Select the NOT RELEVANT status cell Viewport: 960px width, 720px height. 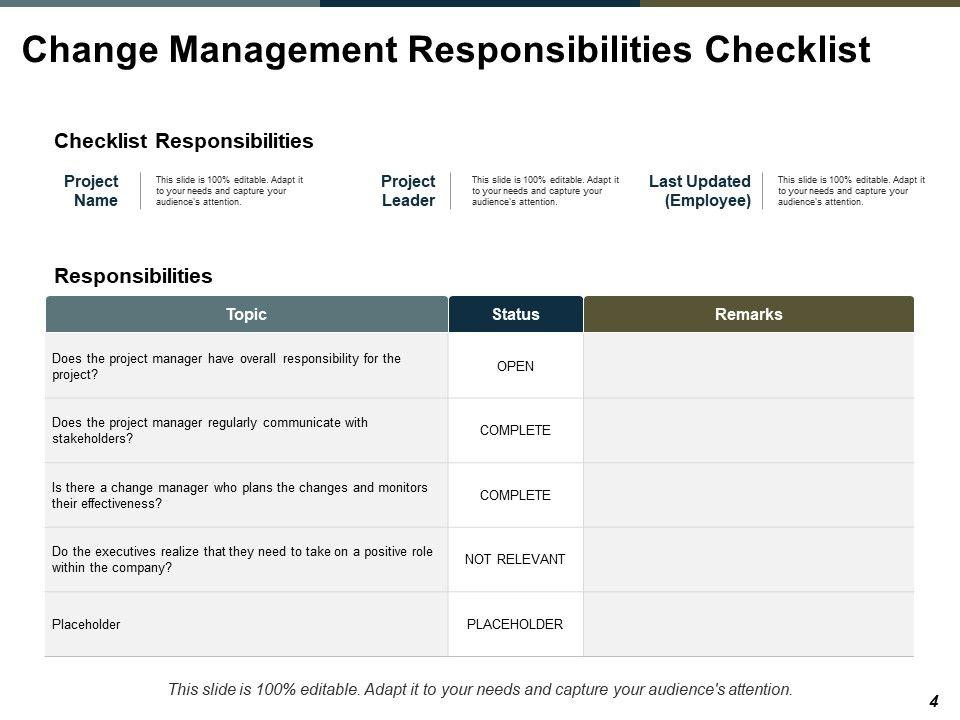(516, 559)
